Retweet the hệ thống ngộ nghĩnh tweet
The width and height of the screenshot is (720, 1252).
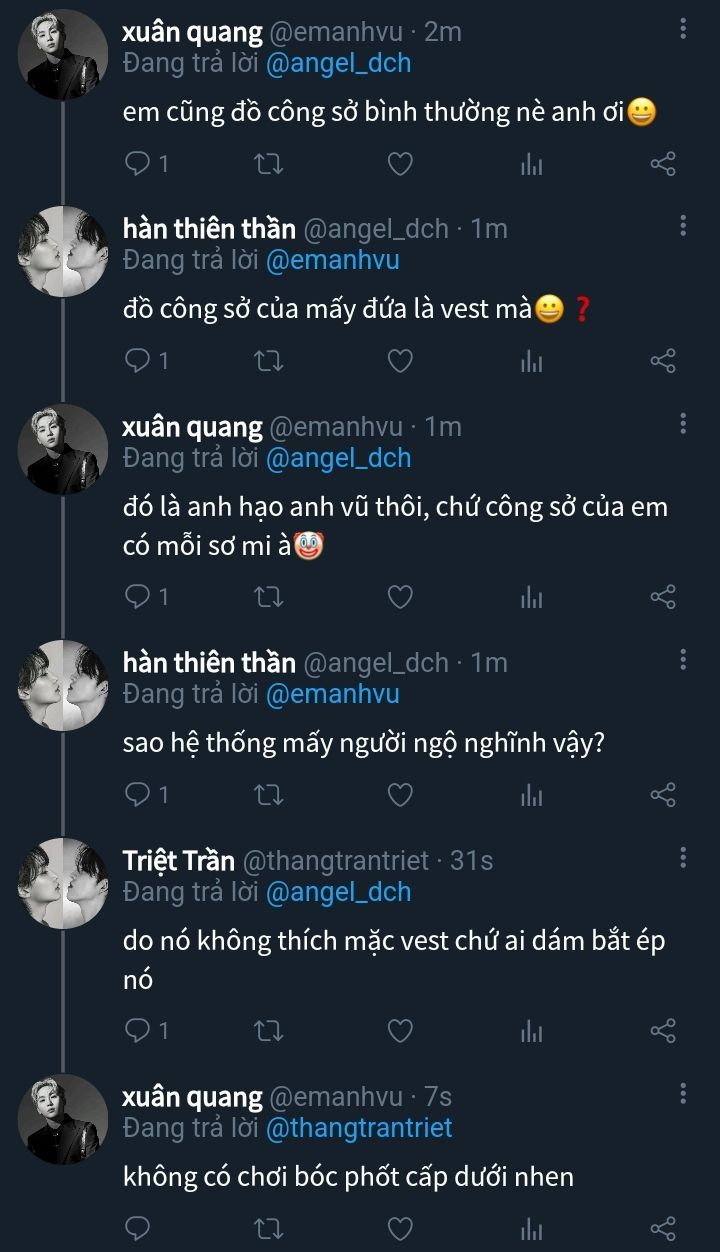coord(269,795)
